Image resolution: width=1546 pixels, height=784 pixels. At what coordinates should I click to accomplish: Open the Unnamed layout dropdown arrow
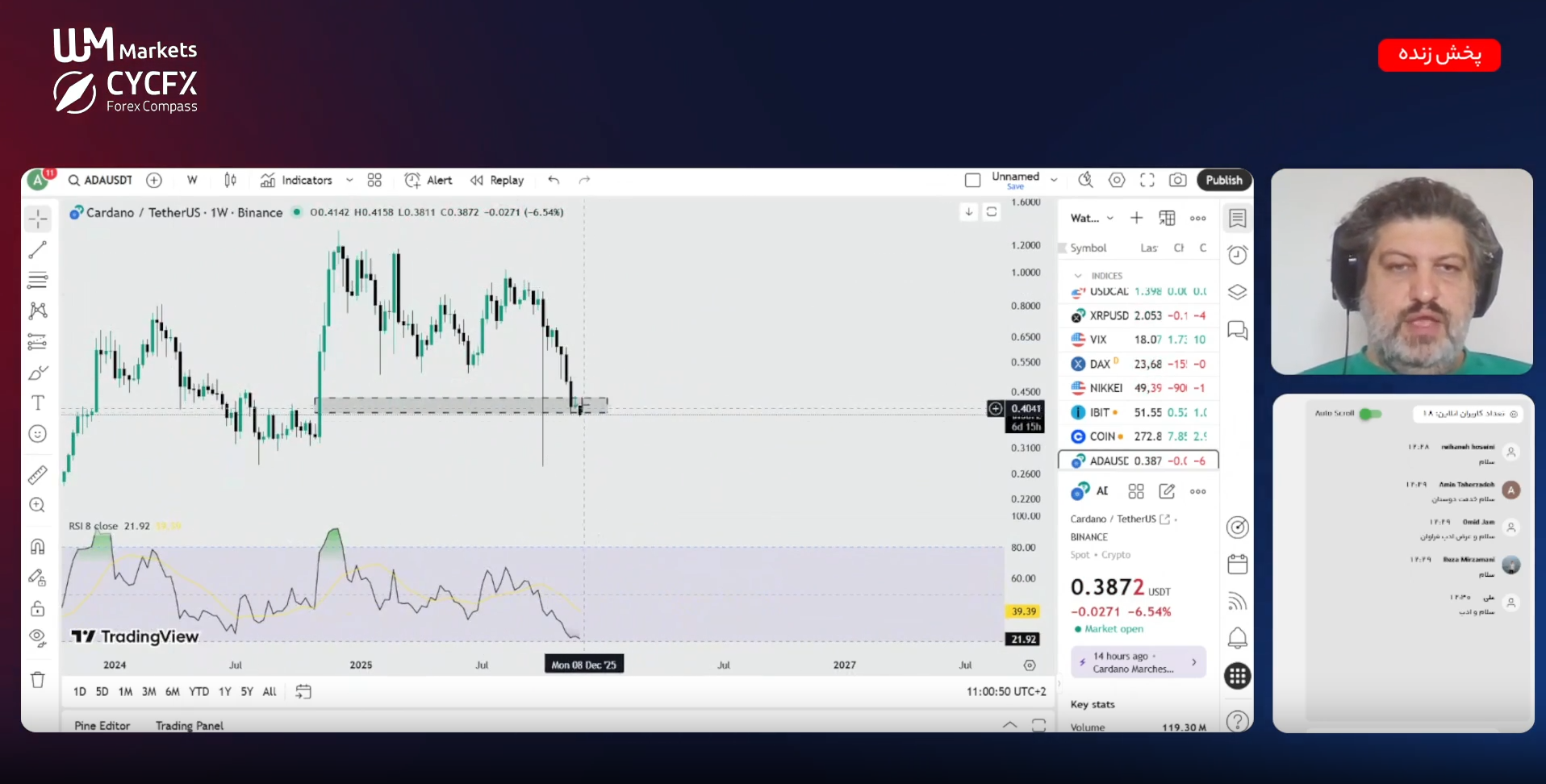(x=1054, y=180)
